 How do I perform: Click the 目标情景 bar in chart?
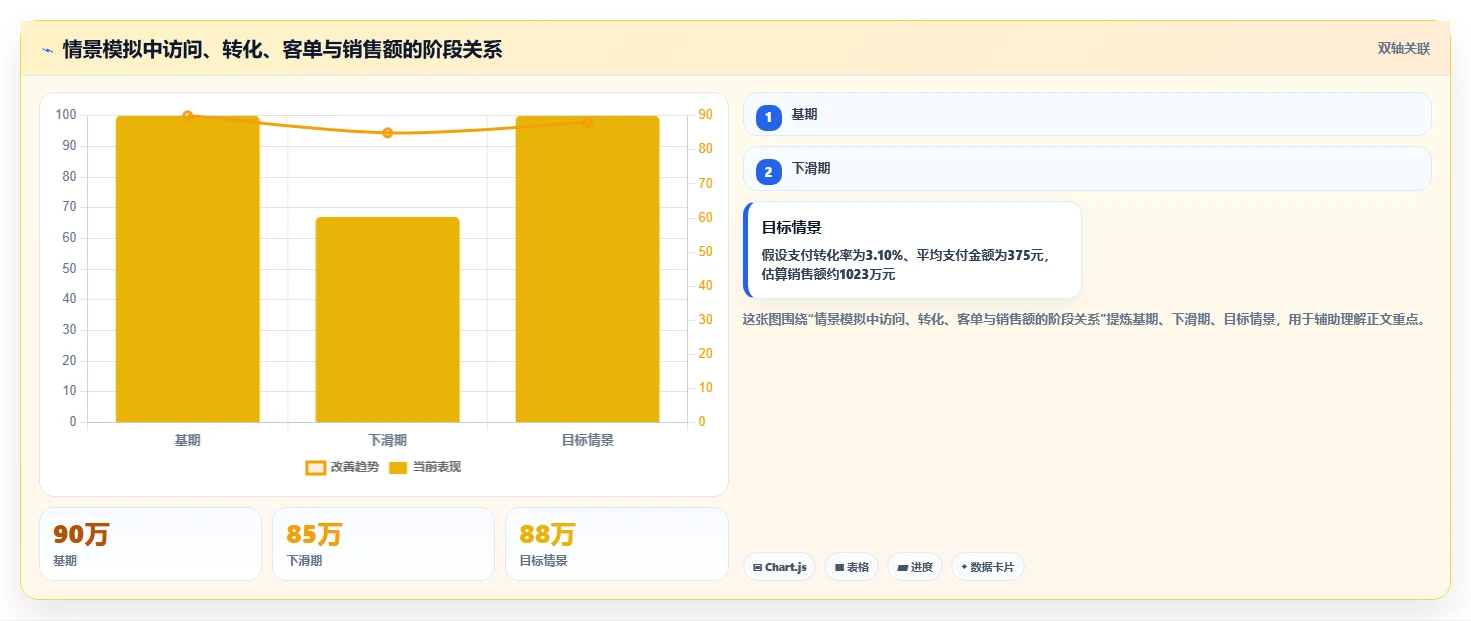click(x=588, y=269)
